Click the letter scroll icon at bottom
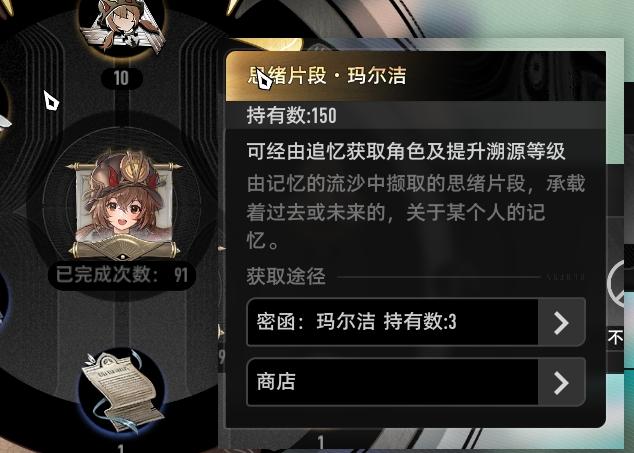 click(x=122, y=392)
